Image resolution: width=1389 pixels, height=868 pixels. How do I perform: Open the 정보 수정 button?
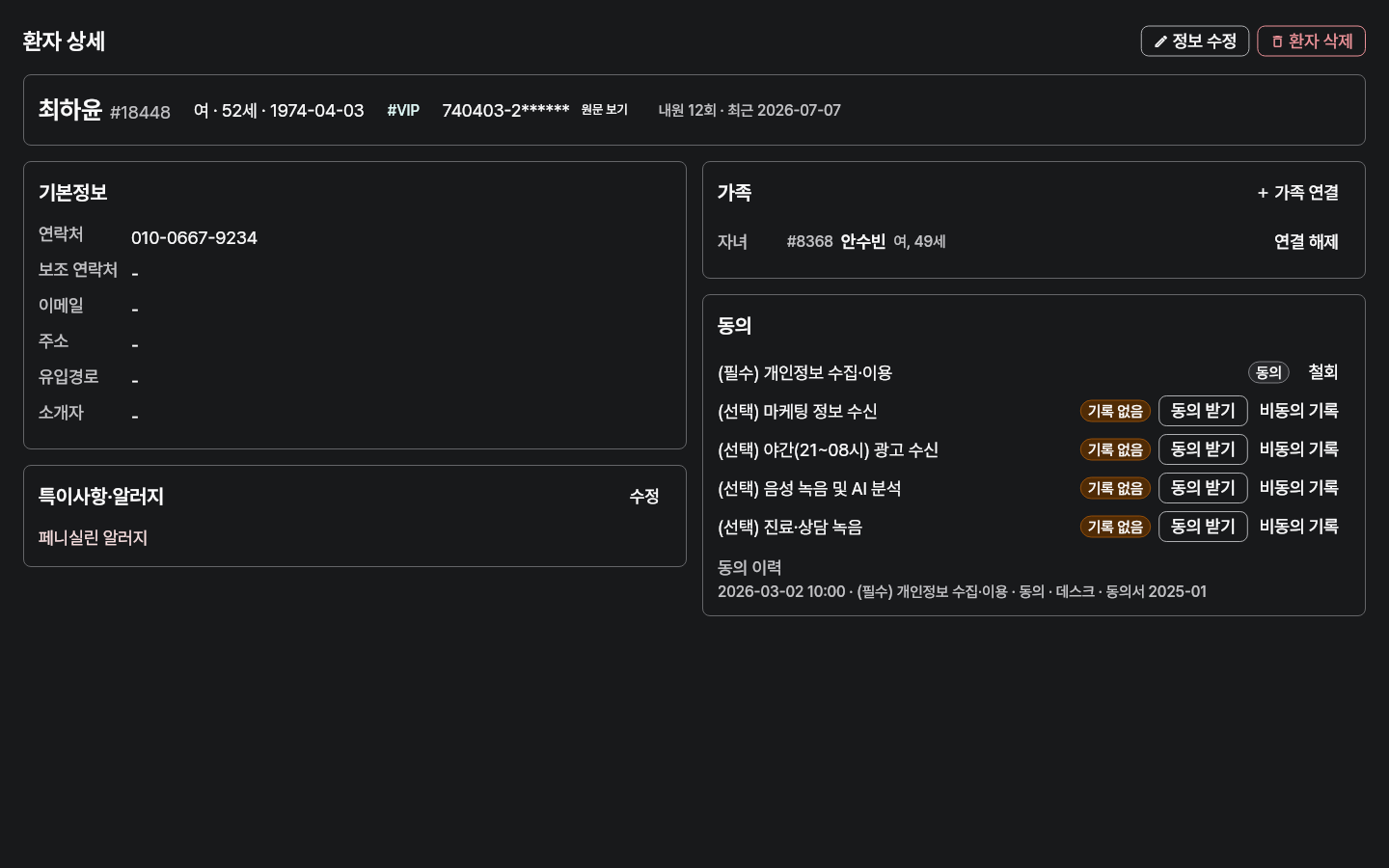coord(1195,41)
